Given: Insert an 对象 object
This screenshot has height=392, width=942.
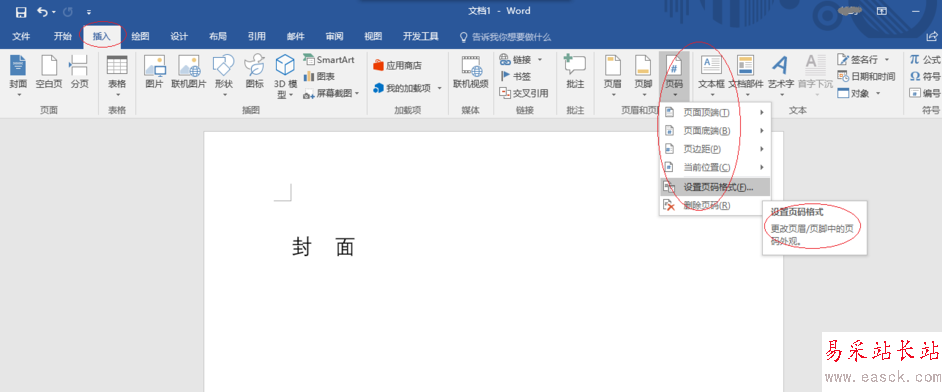Looking at the screenshot, I should pyautogui.click(x=860, y=93).
